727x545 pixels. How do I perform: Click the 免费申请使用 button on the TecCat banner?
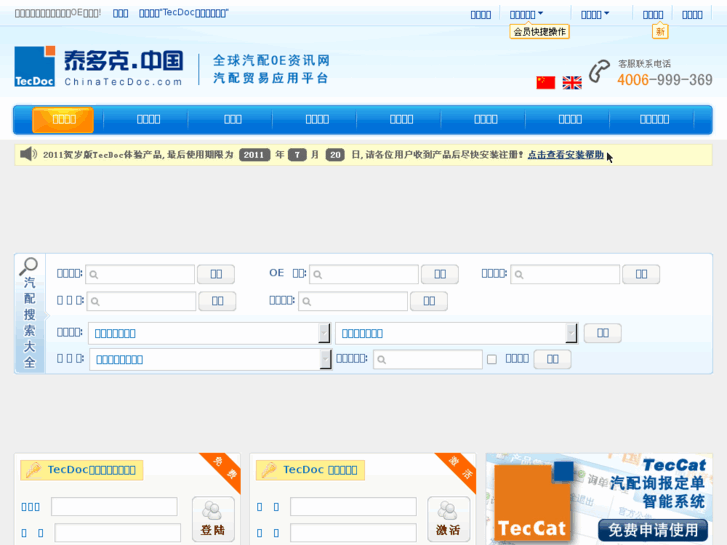tap(653, 530)
